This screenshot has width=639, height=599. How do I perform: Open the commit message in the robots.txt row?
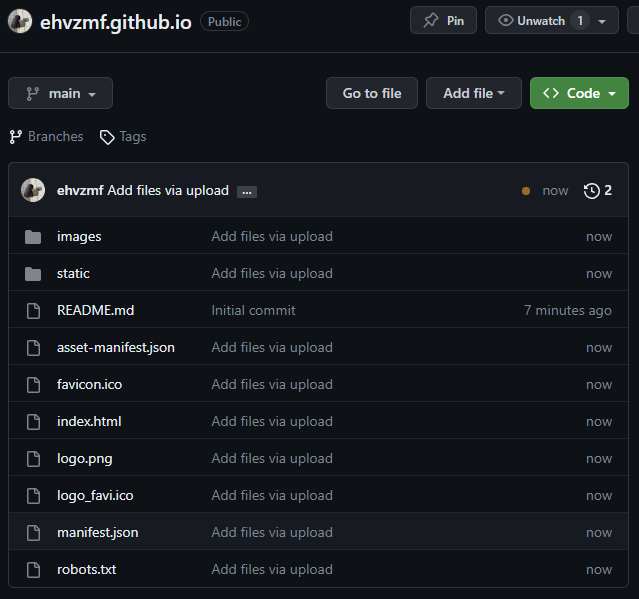coord(272,569)
